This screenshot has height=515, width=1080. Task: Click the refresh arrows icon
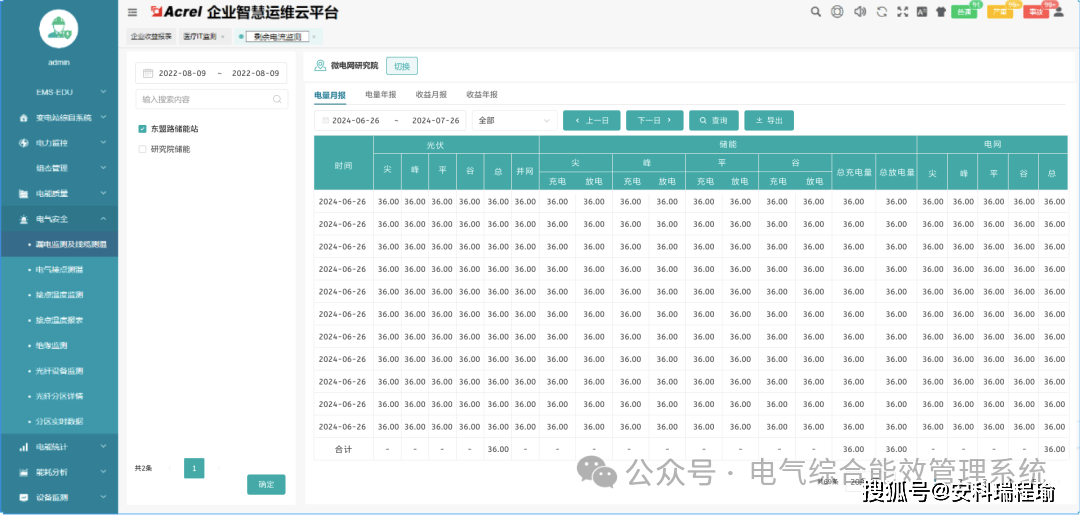(881, 12)
